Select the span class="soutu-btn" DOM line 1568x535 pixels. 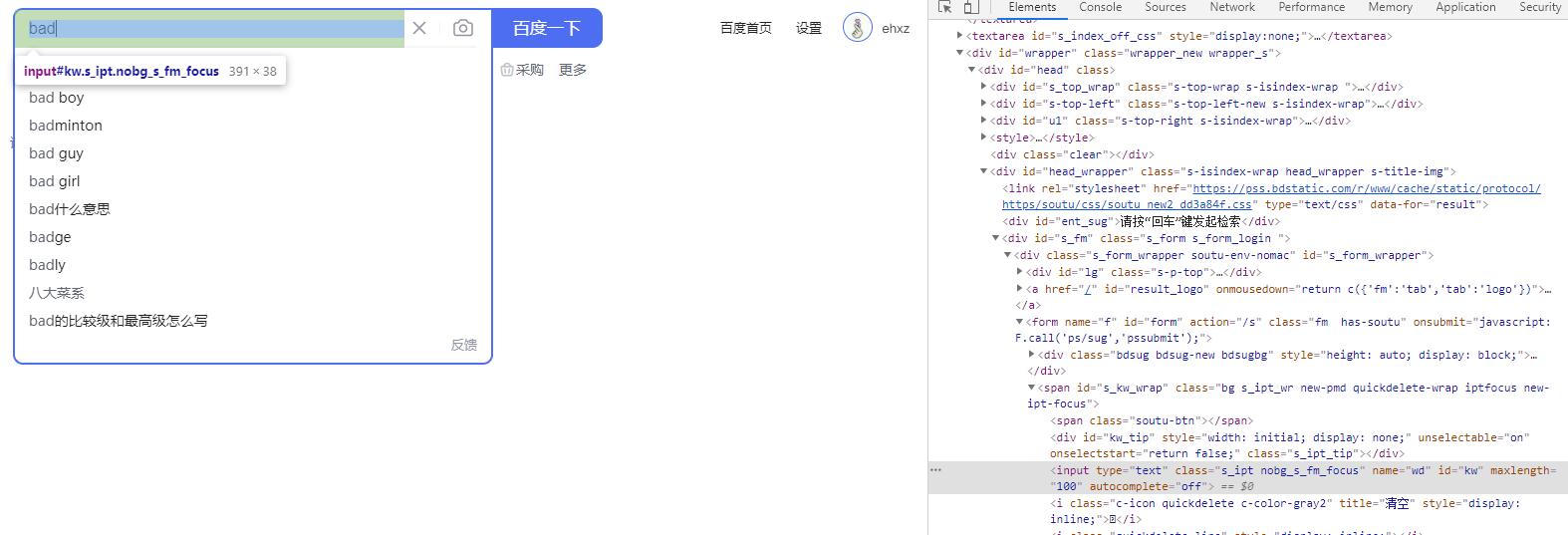1152,420
